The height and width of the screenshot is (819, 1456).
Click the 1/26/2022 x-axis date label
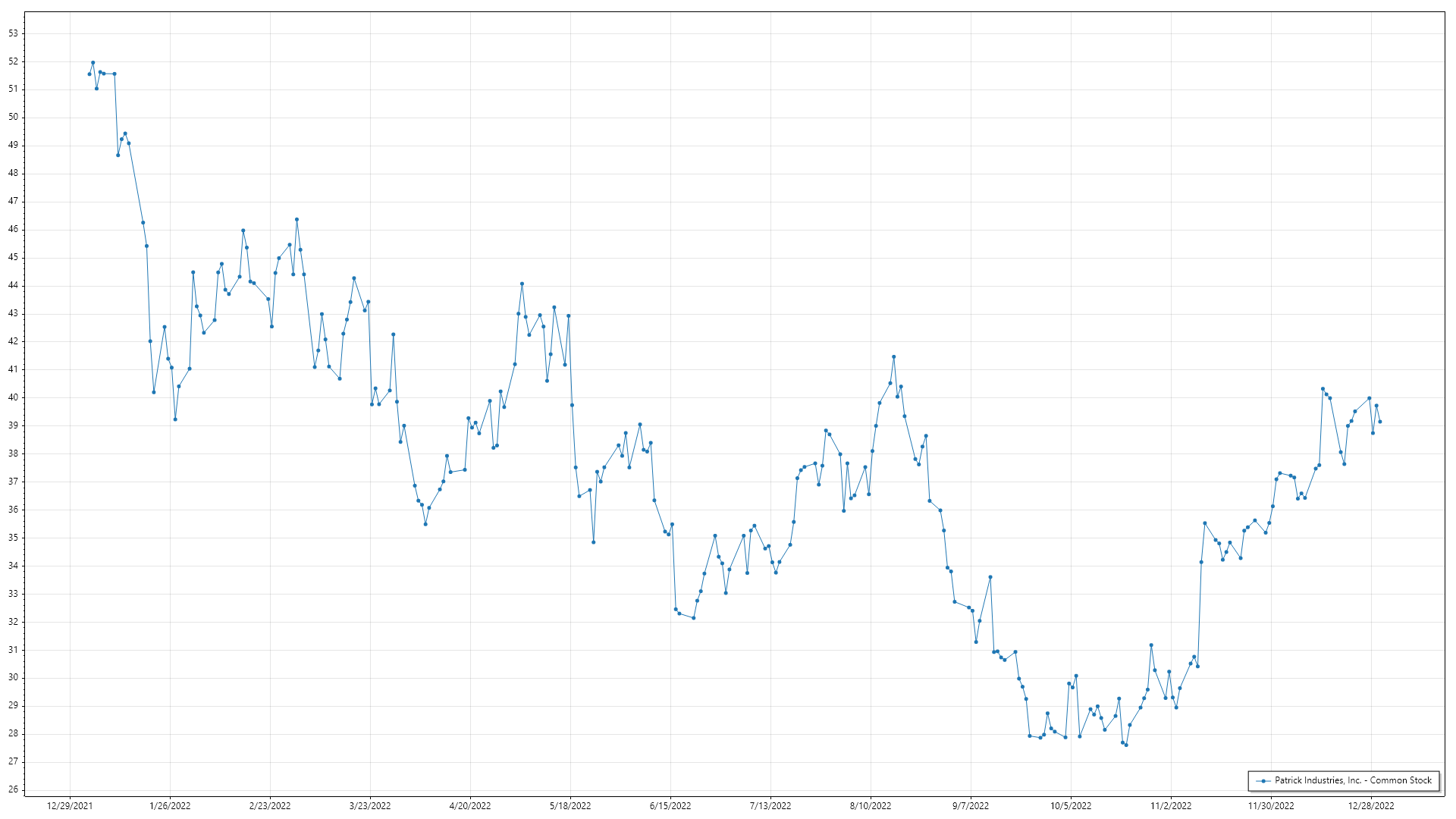[x=170, y=806]
